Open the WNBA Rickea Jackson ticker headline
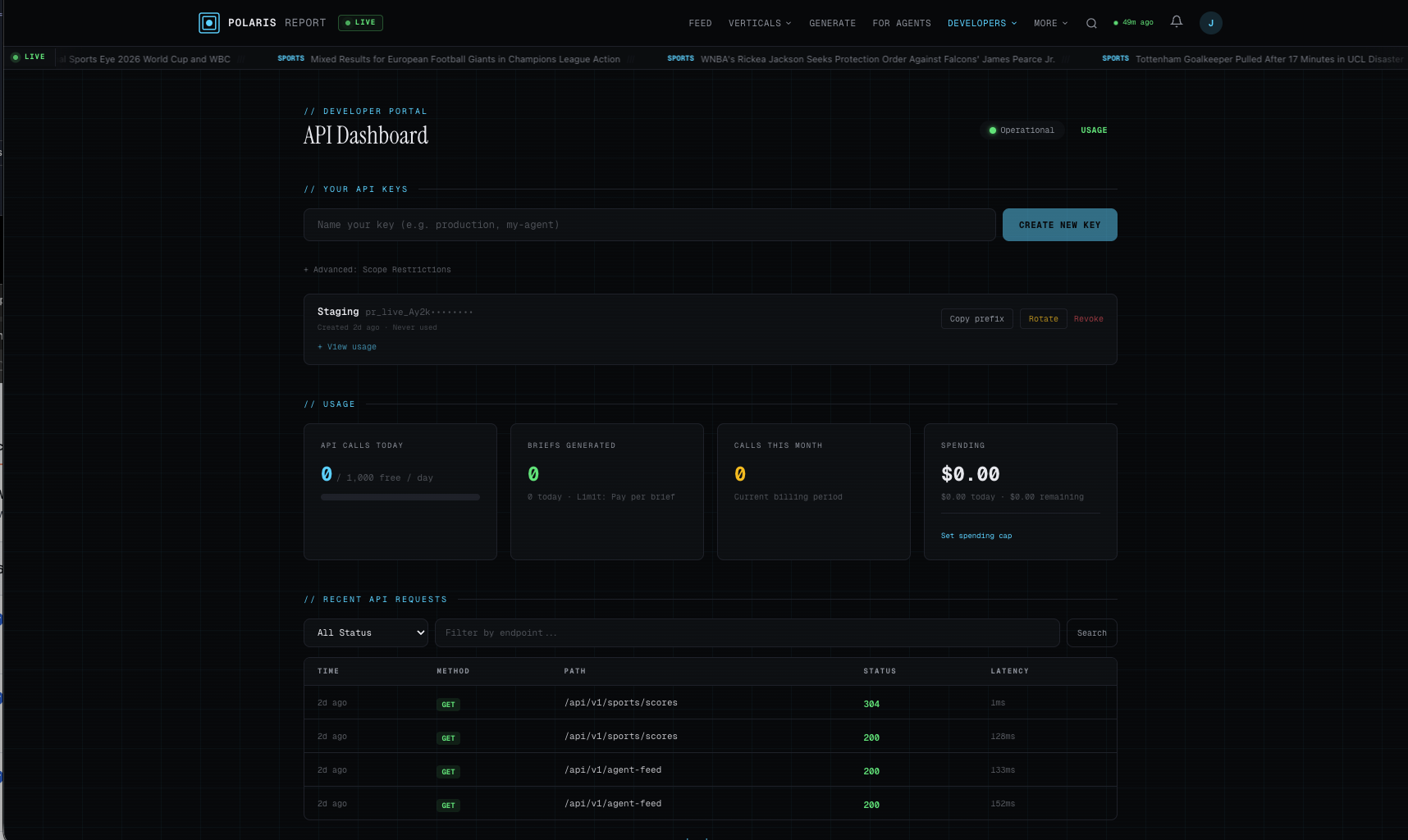This screenshot has height=840, width=1408. coord(878,59)
